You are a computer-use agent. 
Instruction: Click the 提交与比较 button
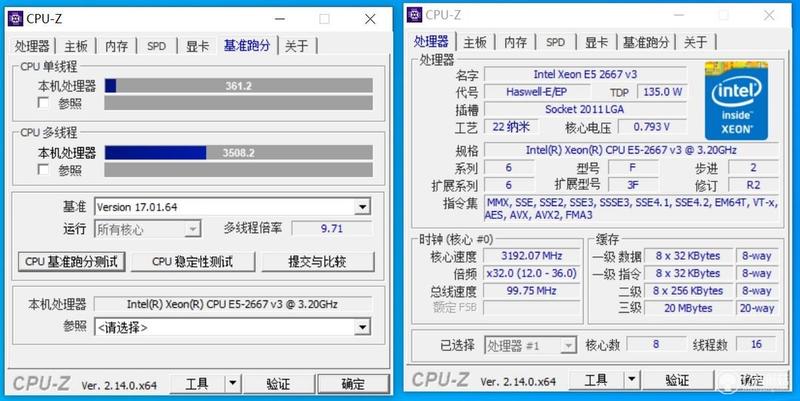tap(317, 262)
